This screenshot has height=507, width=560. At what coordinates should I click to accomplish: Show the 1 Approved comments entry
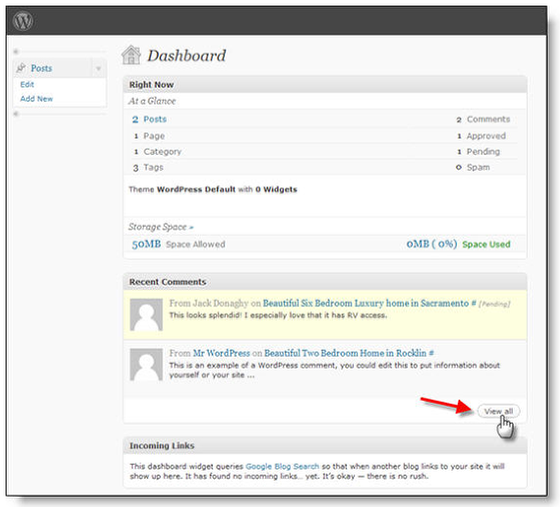[481, 136]
